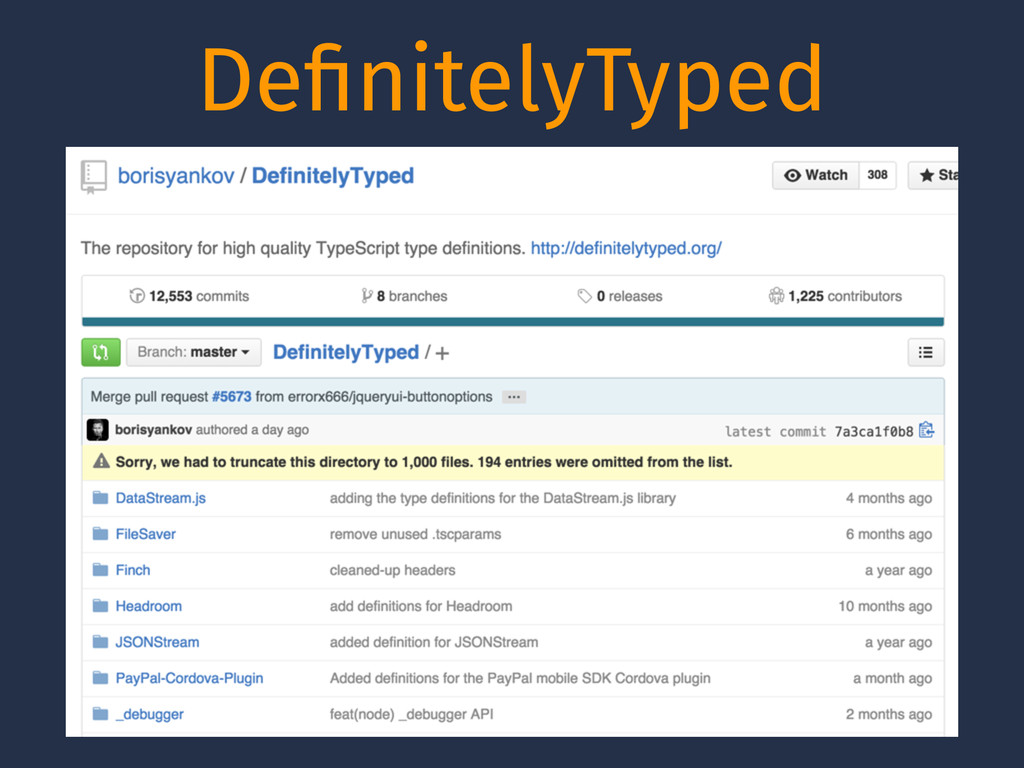This screenshot has width=1024, height=768.
Task: Open commit 'feat(node) _debugger API'
Action: (411, 714)
